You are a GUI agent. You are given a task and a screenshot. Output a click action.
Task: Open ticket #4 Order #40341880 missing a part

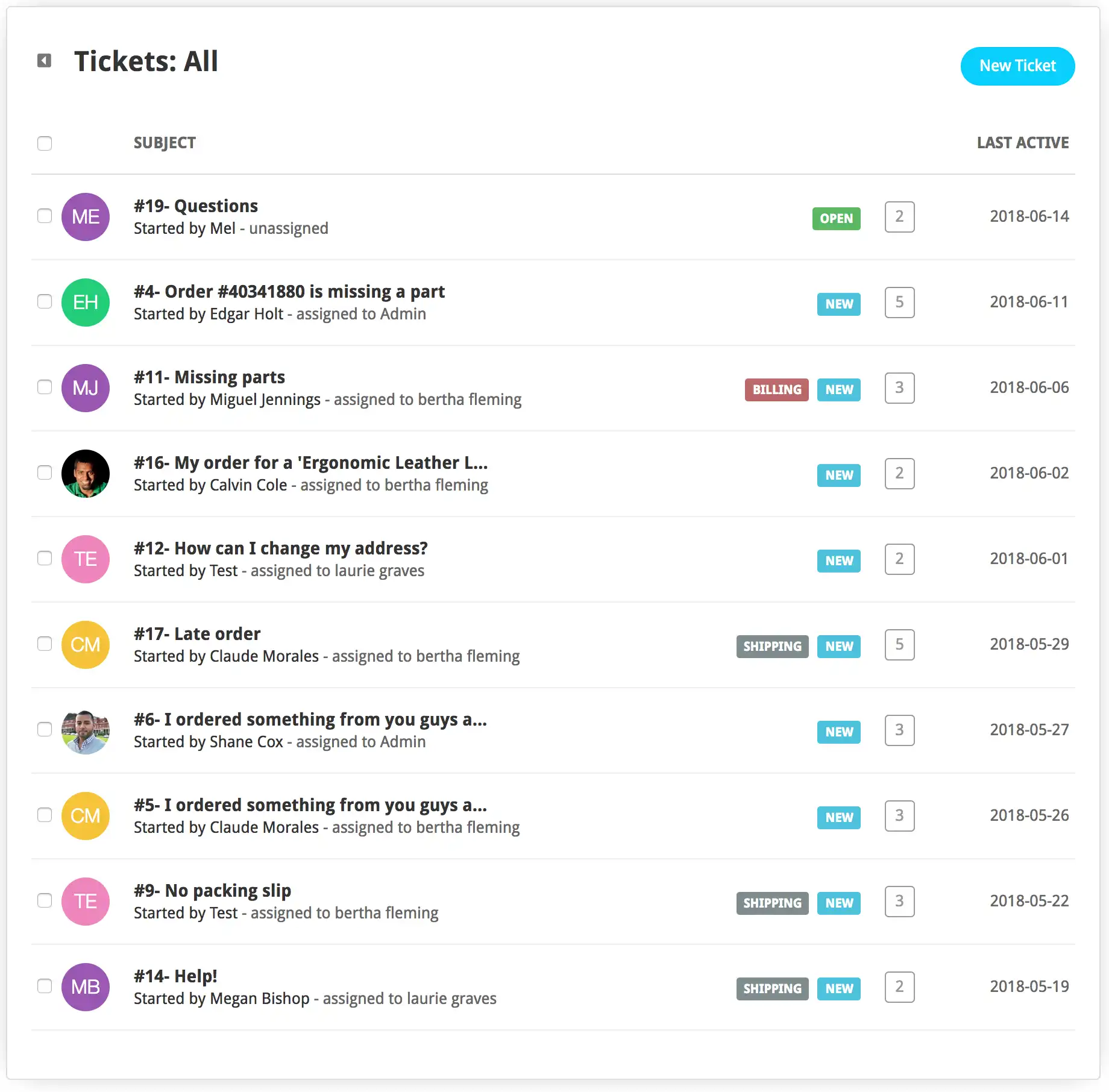(289, 291)
